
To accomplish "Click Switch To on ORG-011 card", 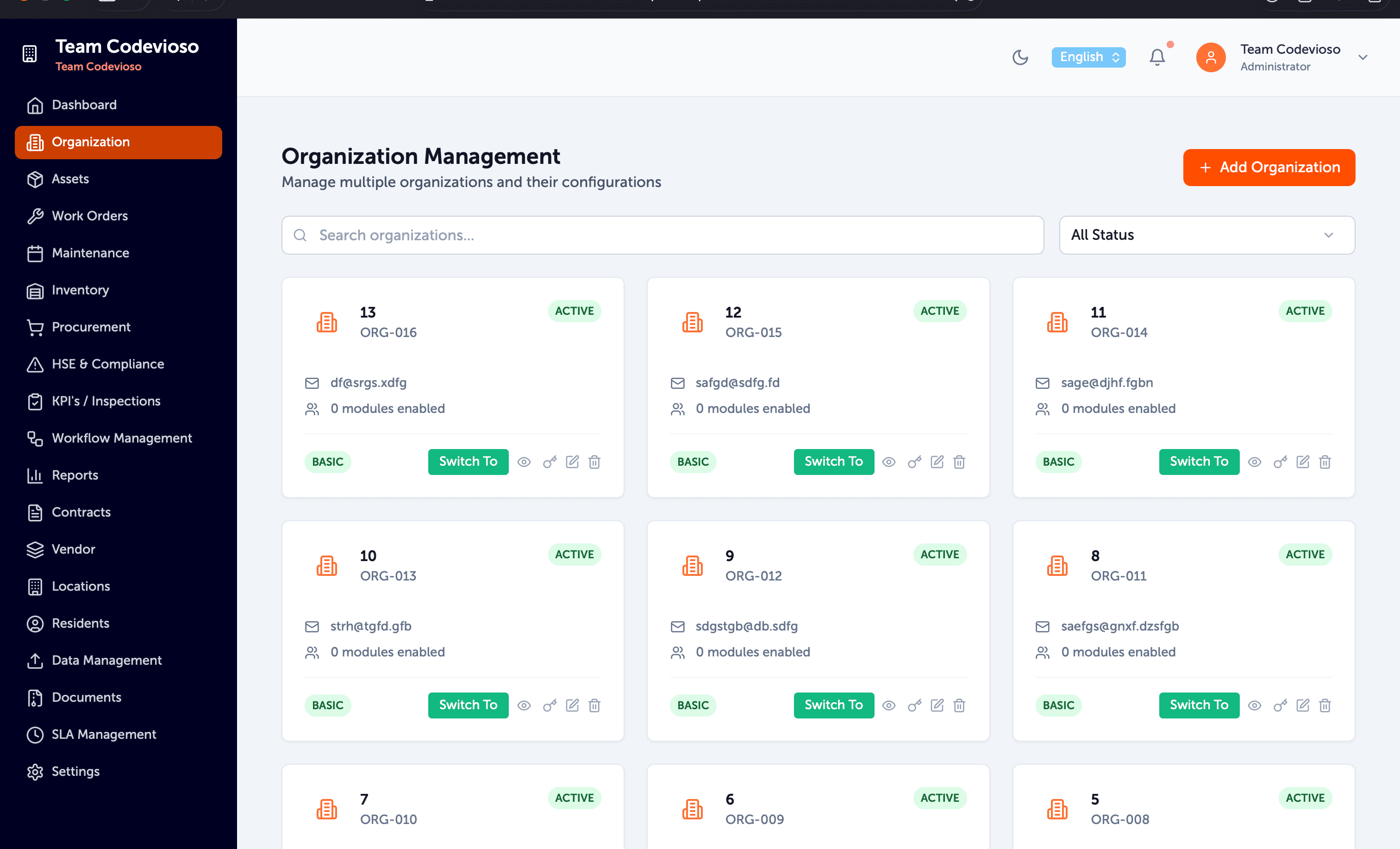I will click(1199, 705).
